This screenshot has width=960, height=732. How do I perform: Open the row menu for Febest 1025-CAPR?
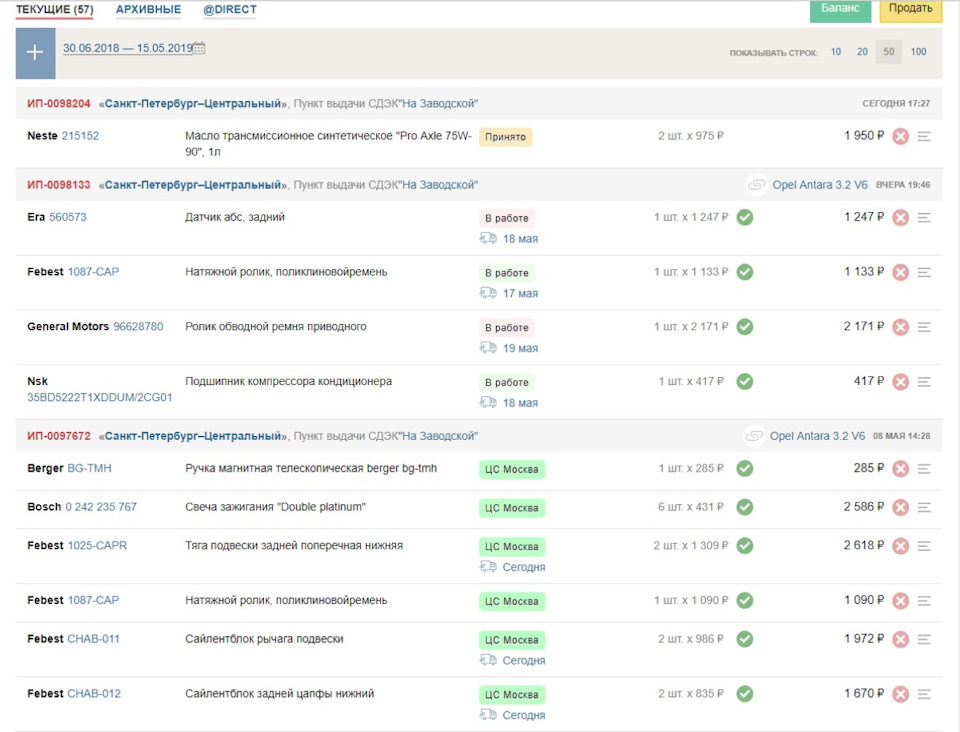click(x=924, y=546)
